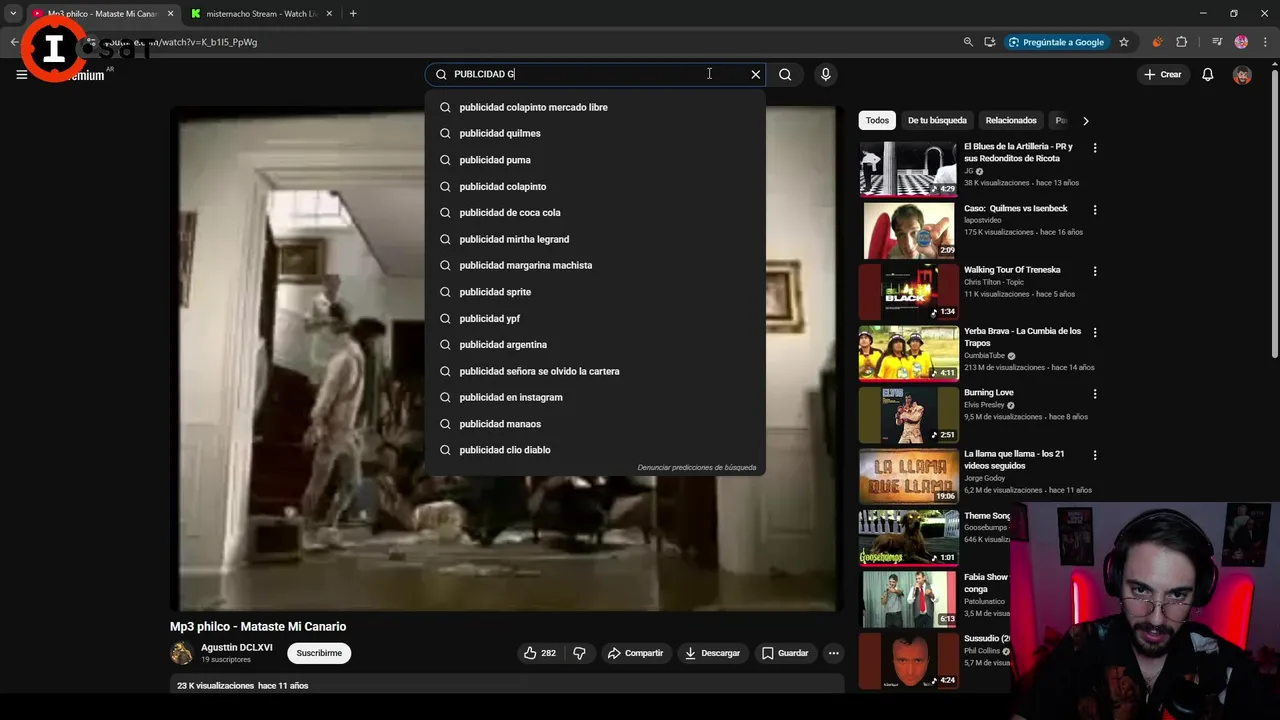
Task: Subscribe with the Suscribirme button
Action: pos(319,653)
